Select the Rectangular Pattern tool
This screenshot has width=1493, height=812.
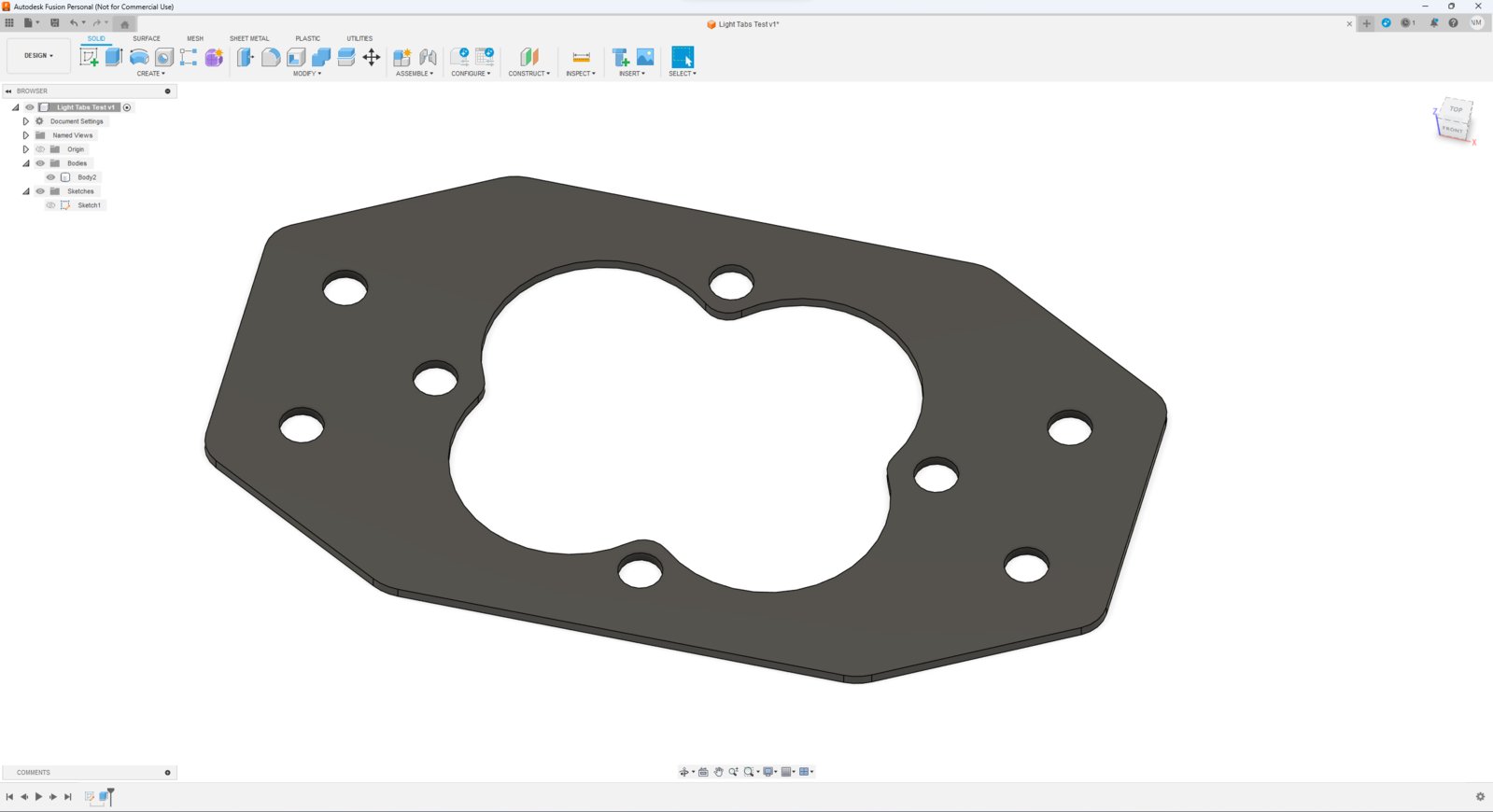189,58
